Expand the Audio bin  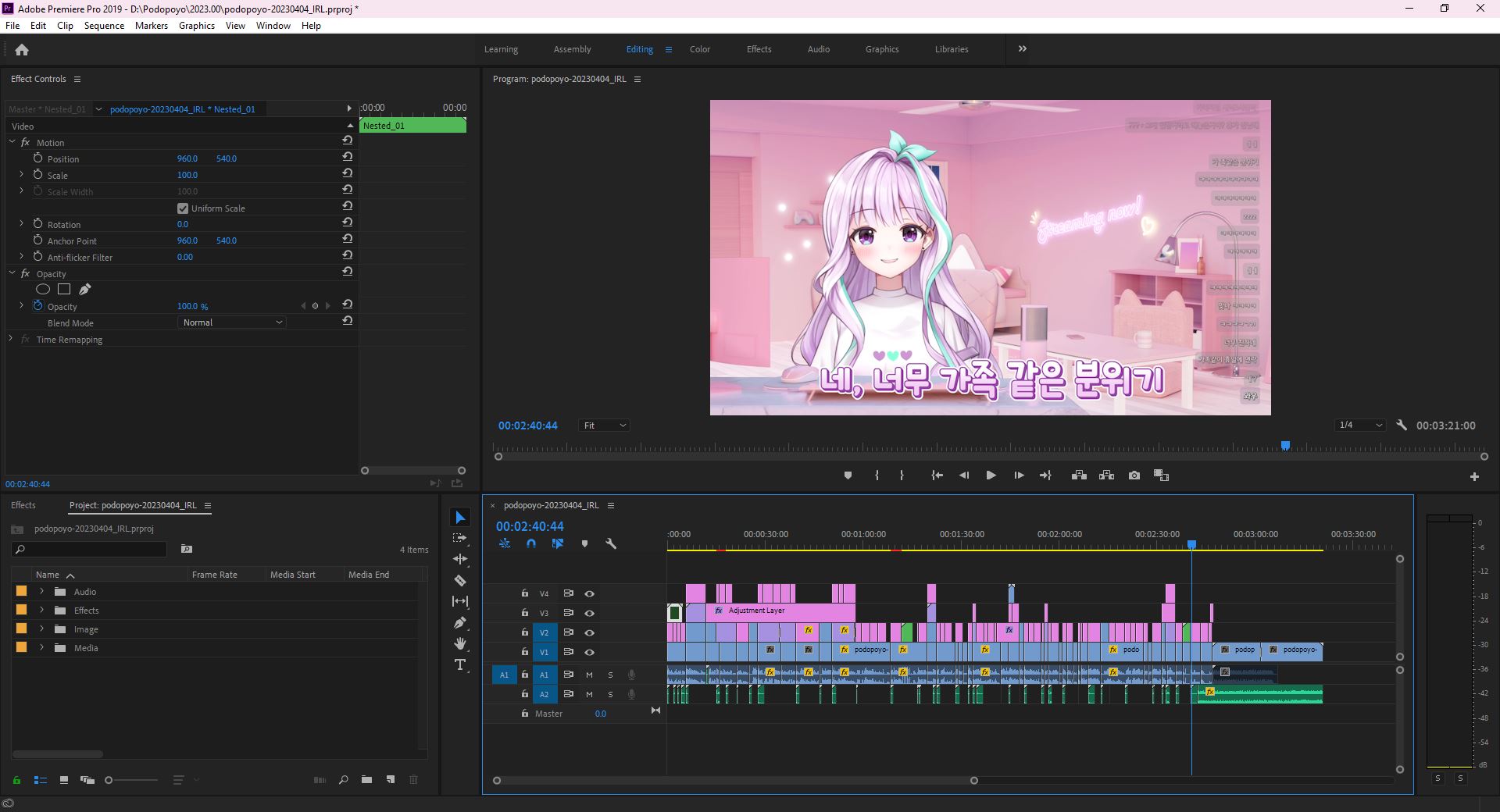pos(41,591)
